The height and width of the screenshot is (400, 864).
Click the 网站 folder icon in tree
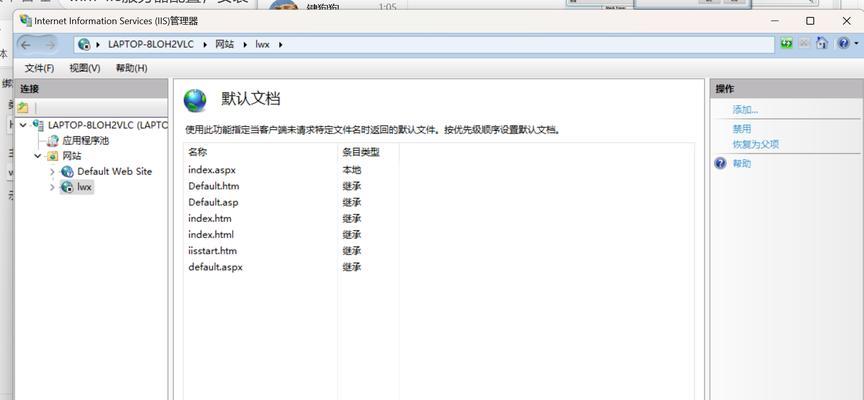(52, 156)
